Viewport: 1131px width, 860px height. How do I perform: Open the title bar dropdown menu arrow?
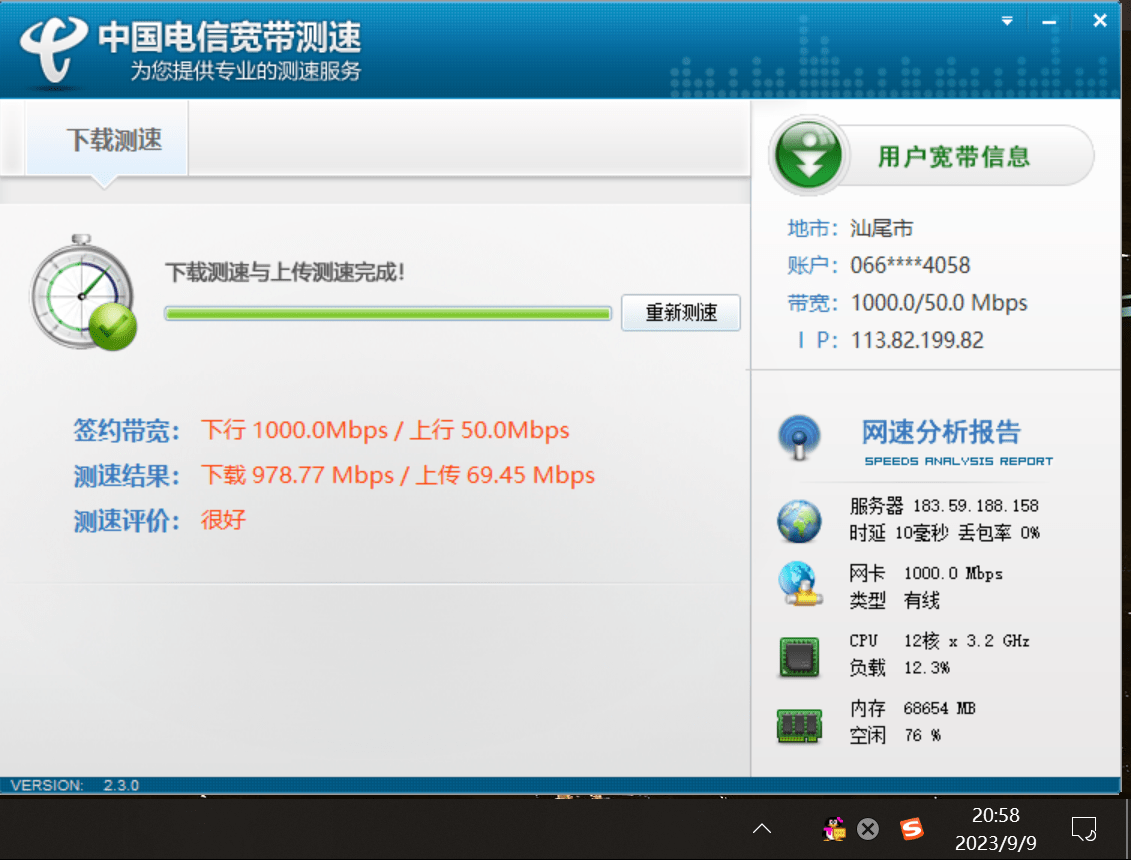1007,21
